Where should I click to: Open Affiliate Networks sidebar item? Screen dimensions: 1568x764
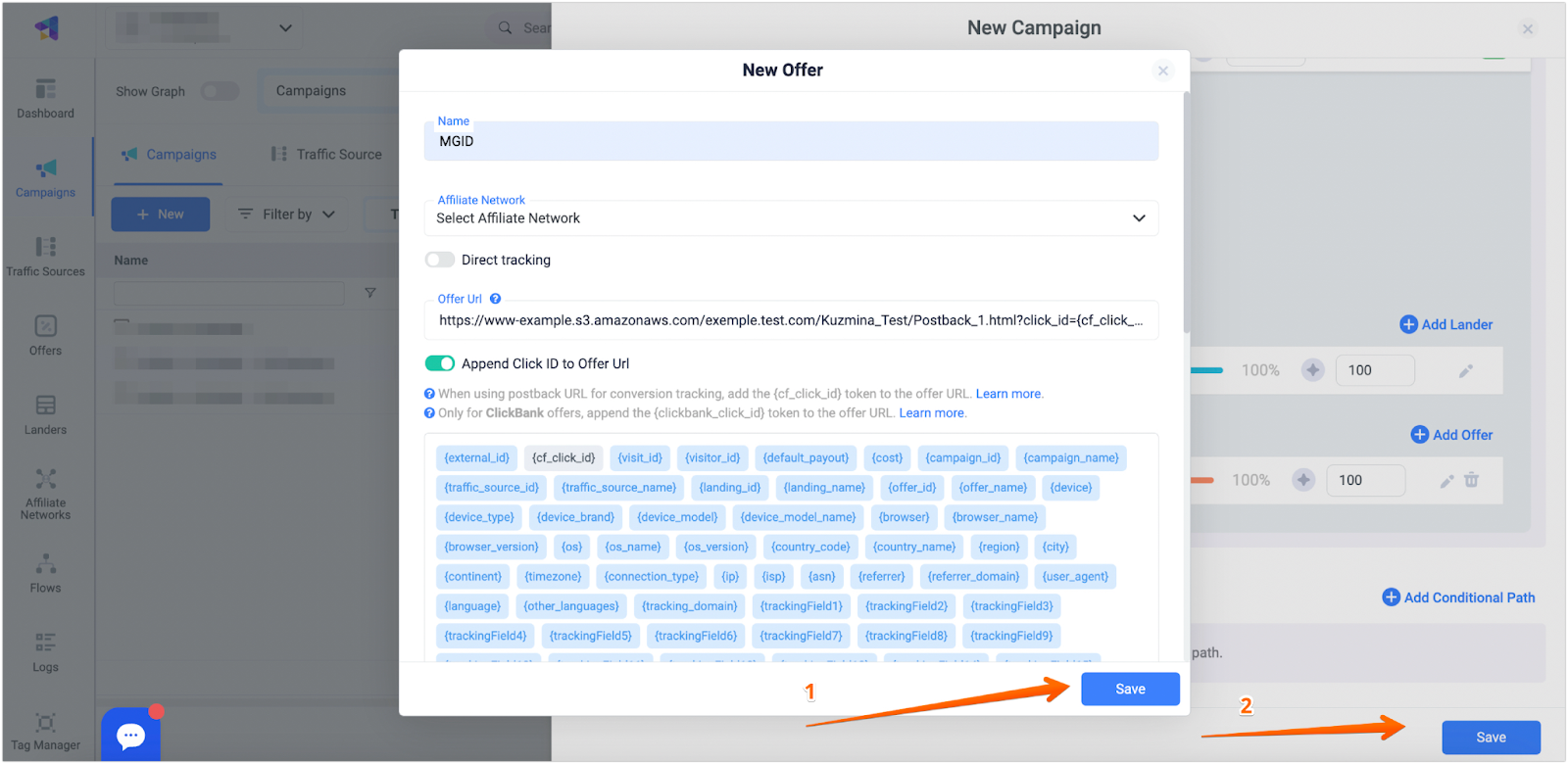45,493
